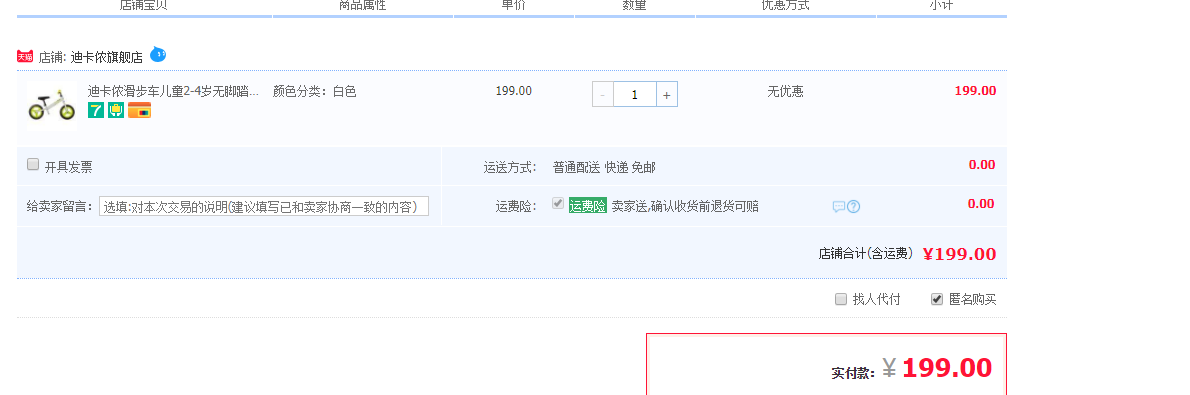Click the 普通配送 快递 免邮 shipping text
Image resolution: width=1190 pixels, height=395 pixels.
pyautogui.click(x=604, y=167)
